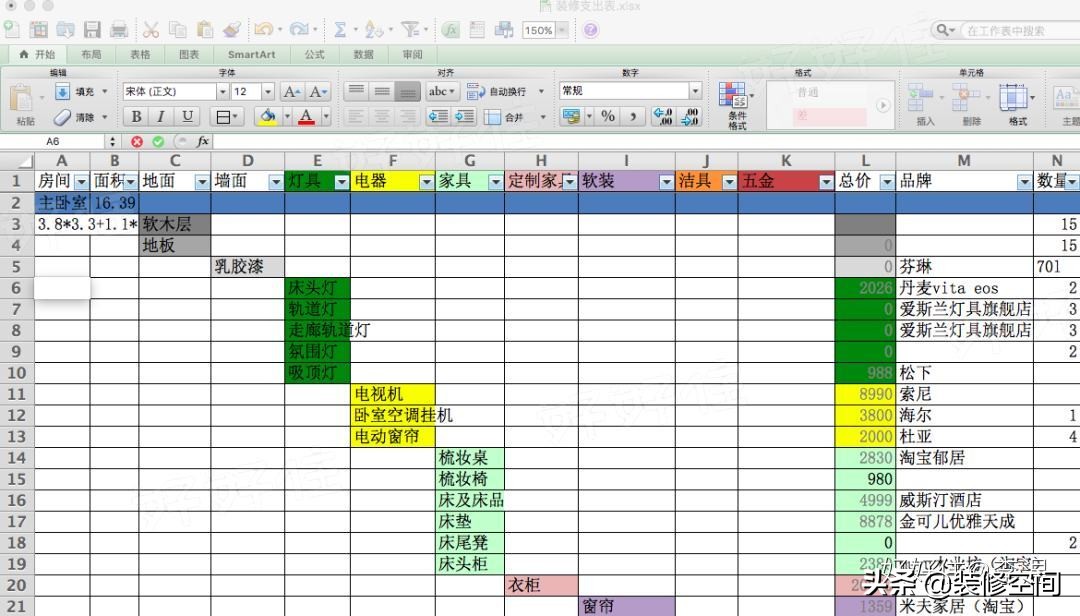Switch to the 图表 tab
1080x616 pixels.
(189, 54)
